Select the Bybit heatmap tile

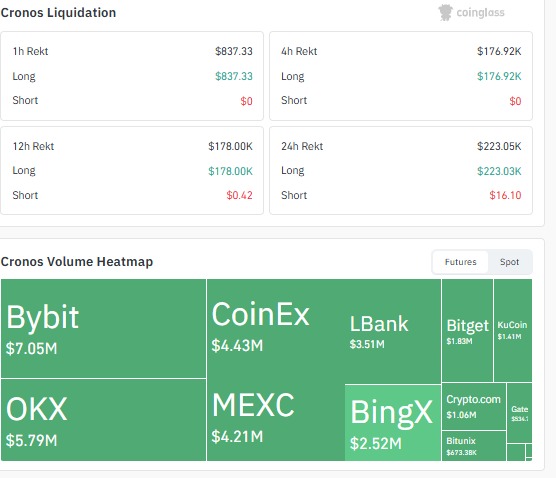coord(104,328)
